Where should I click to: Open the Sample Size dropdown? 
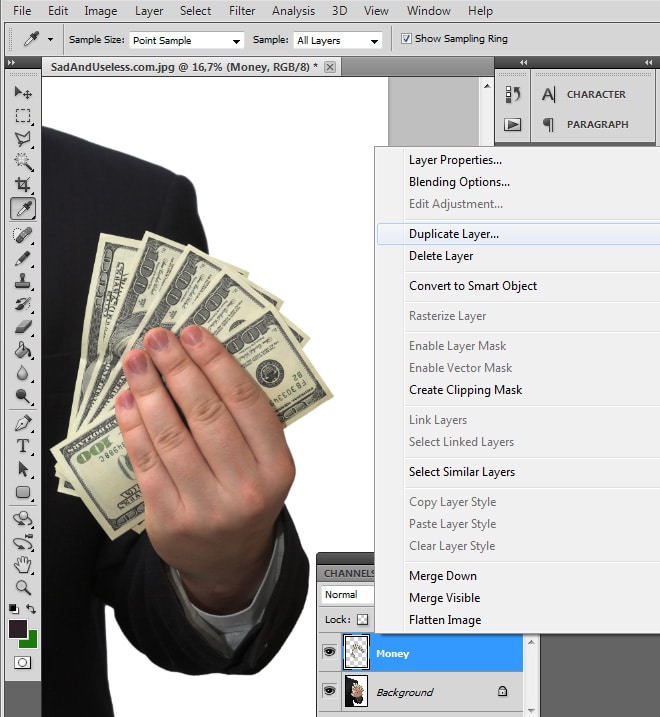pyautogui.click(x=187, y=41)
